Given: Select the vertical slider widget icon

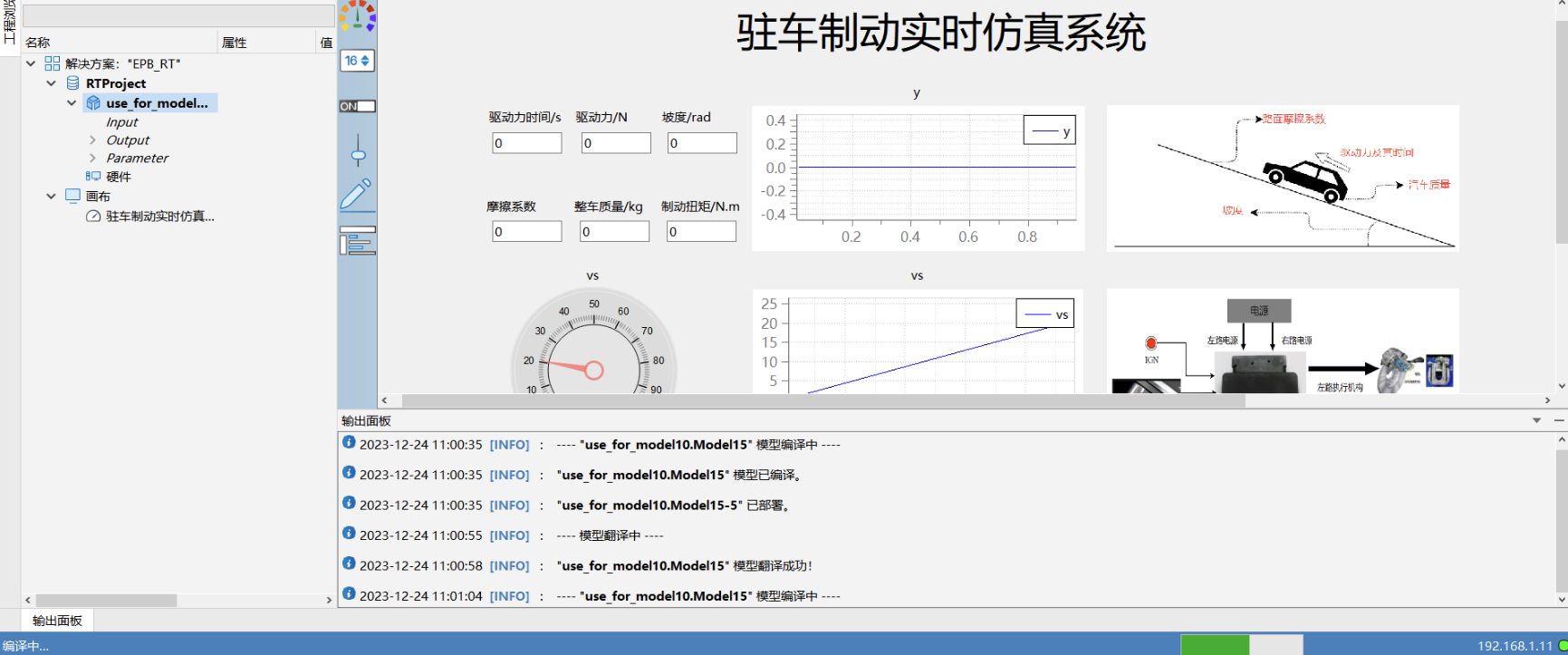Looking at the screenshot, I should 358,150.
